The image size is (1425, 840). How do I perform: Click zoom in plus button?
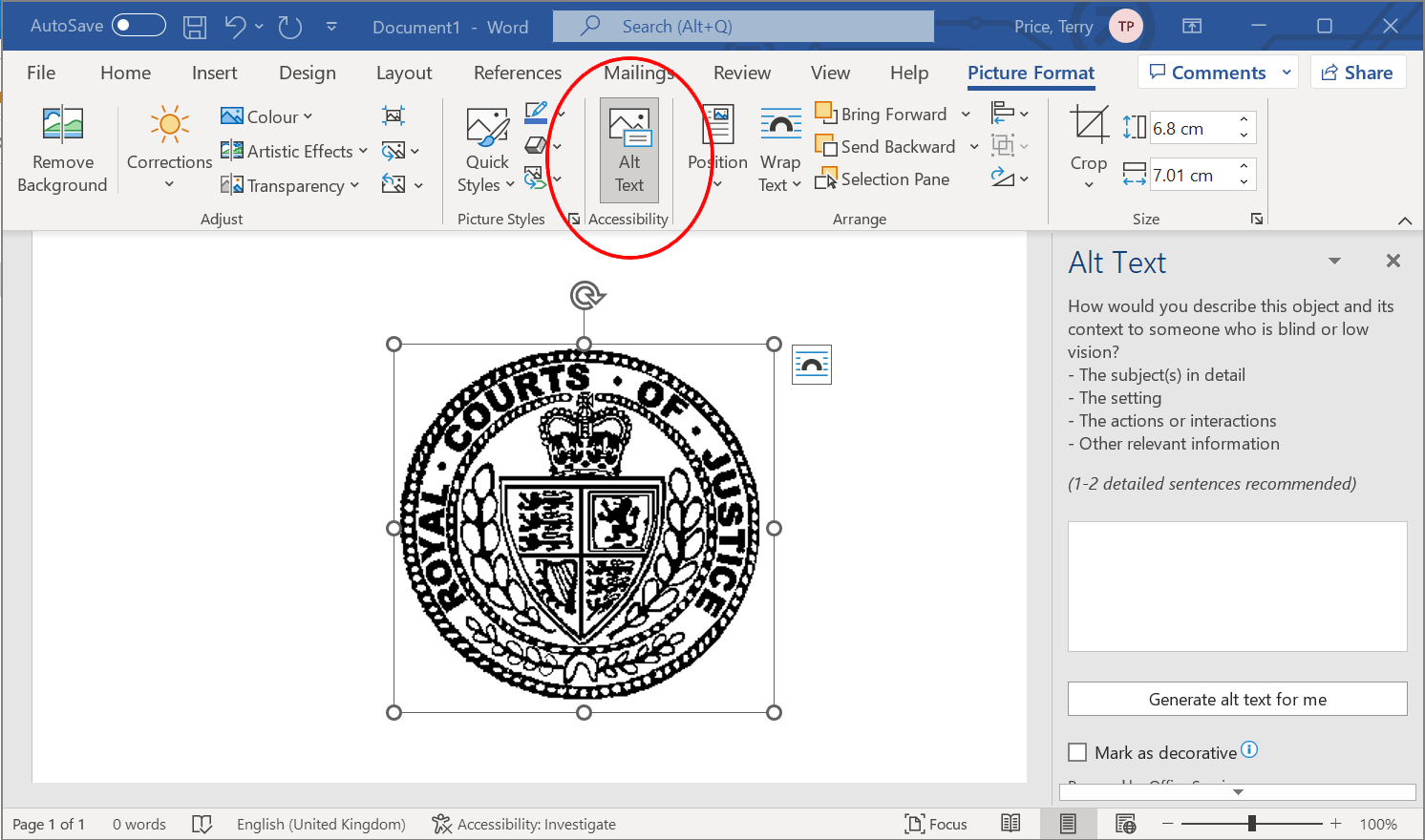click(1335, 823)
